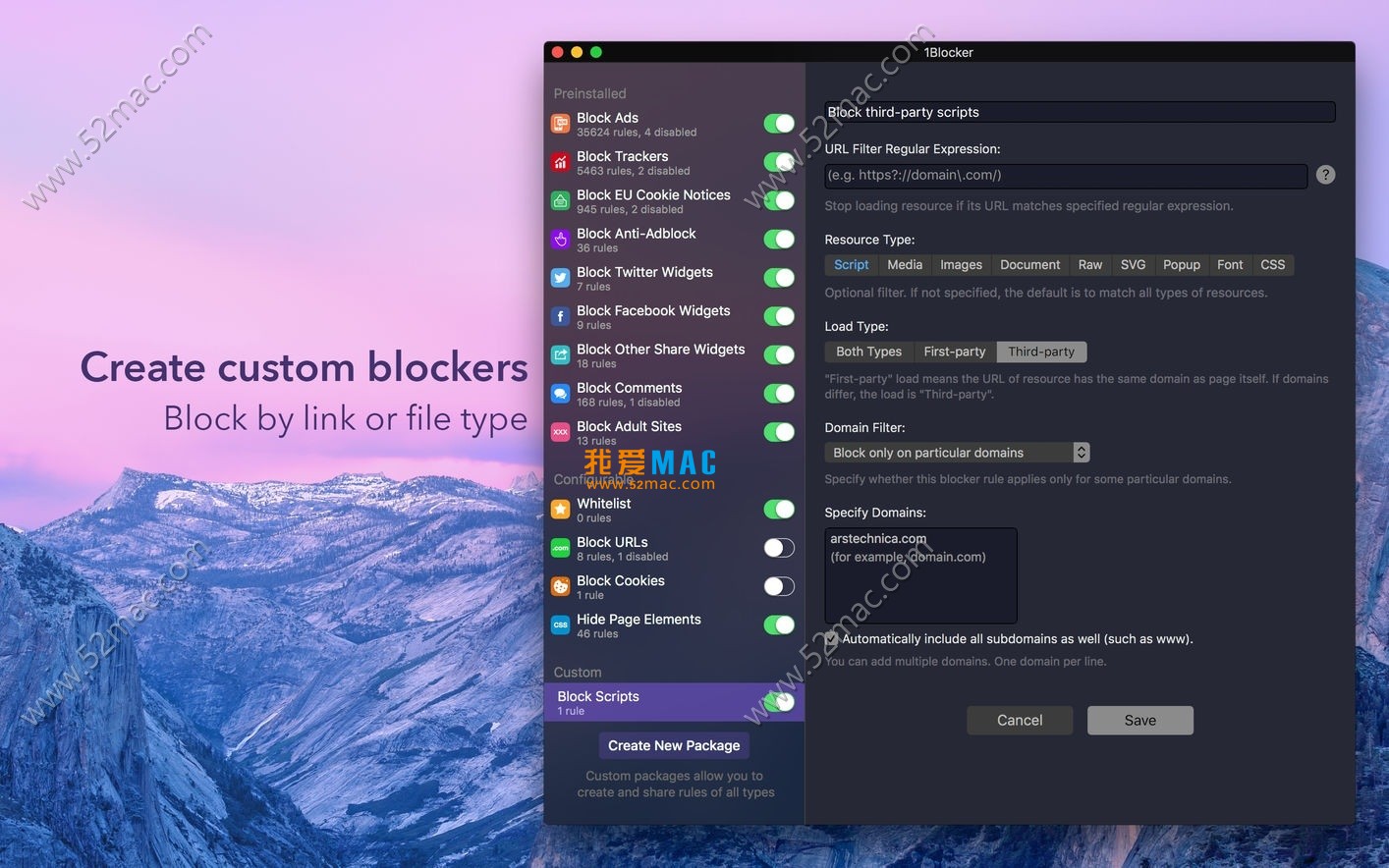Switch to the Images resource type
The width and height of the screenshot is (1389, 868).
coord(961,264)
